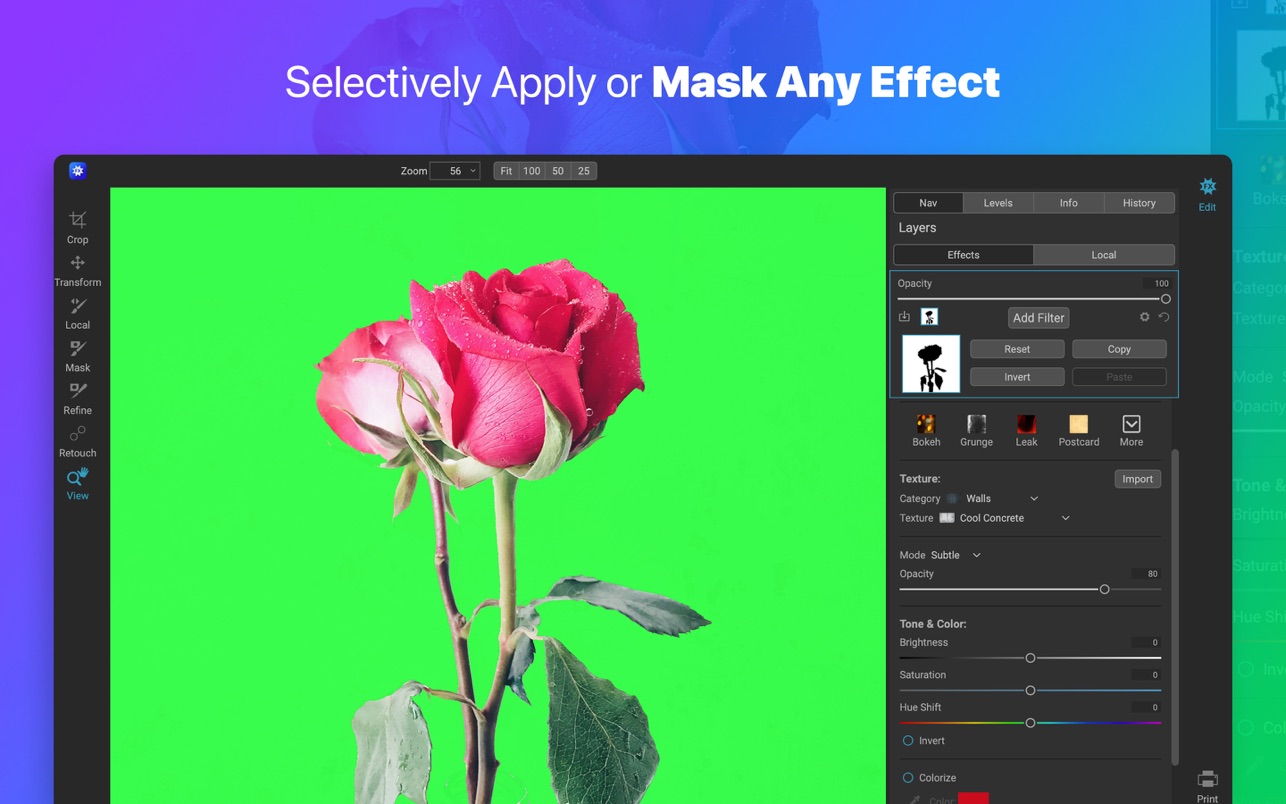Pick the Retouch tool

[77, 441]
